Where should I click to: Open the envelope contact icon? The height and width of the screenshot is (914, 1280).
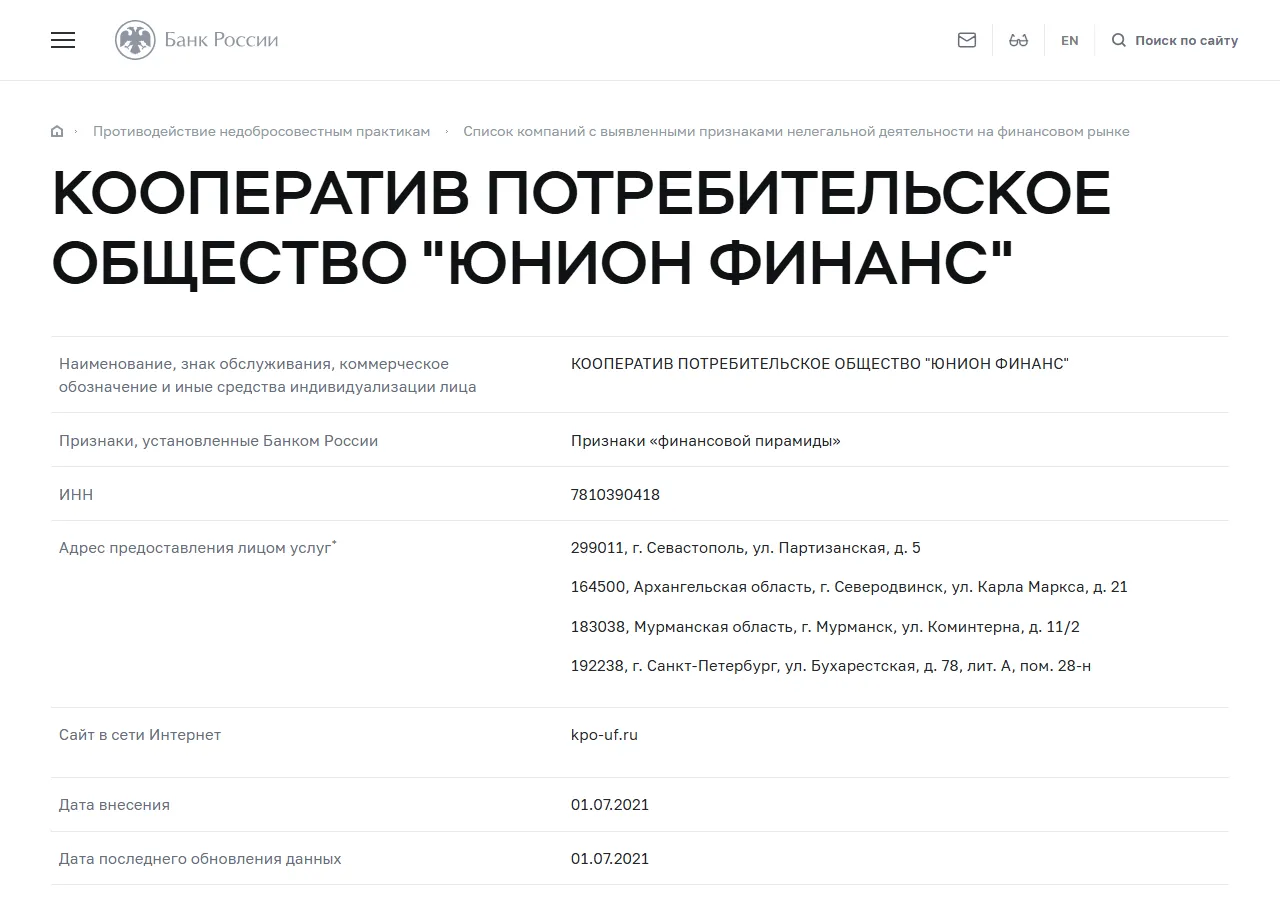coord(967,40)
